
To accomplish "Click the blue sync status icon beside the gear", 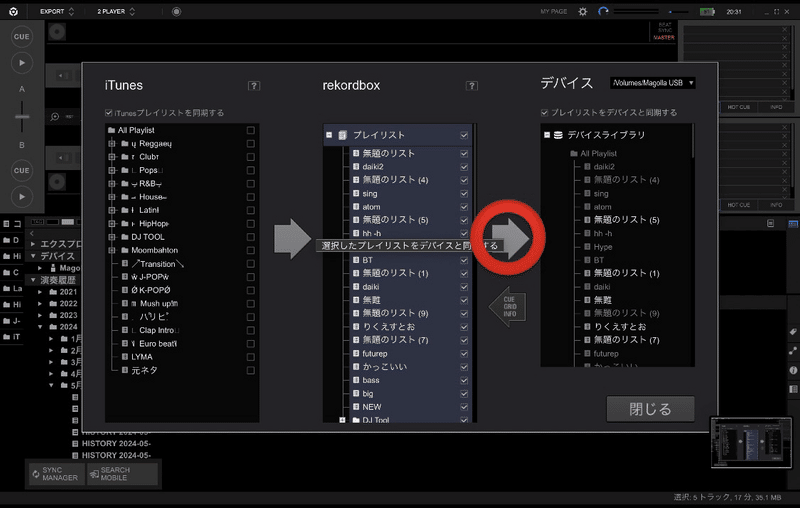I will click(x=603, y=11).
